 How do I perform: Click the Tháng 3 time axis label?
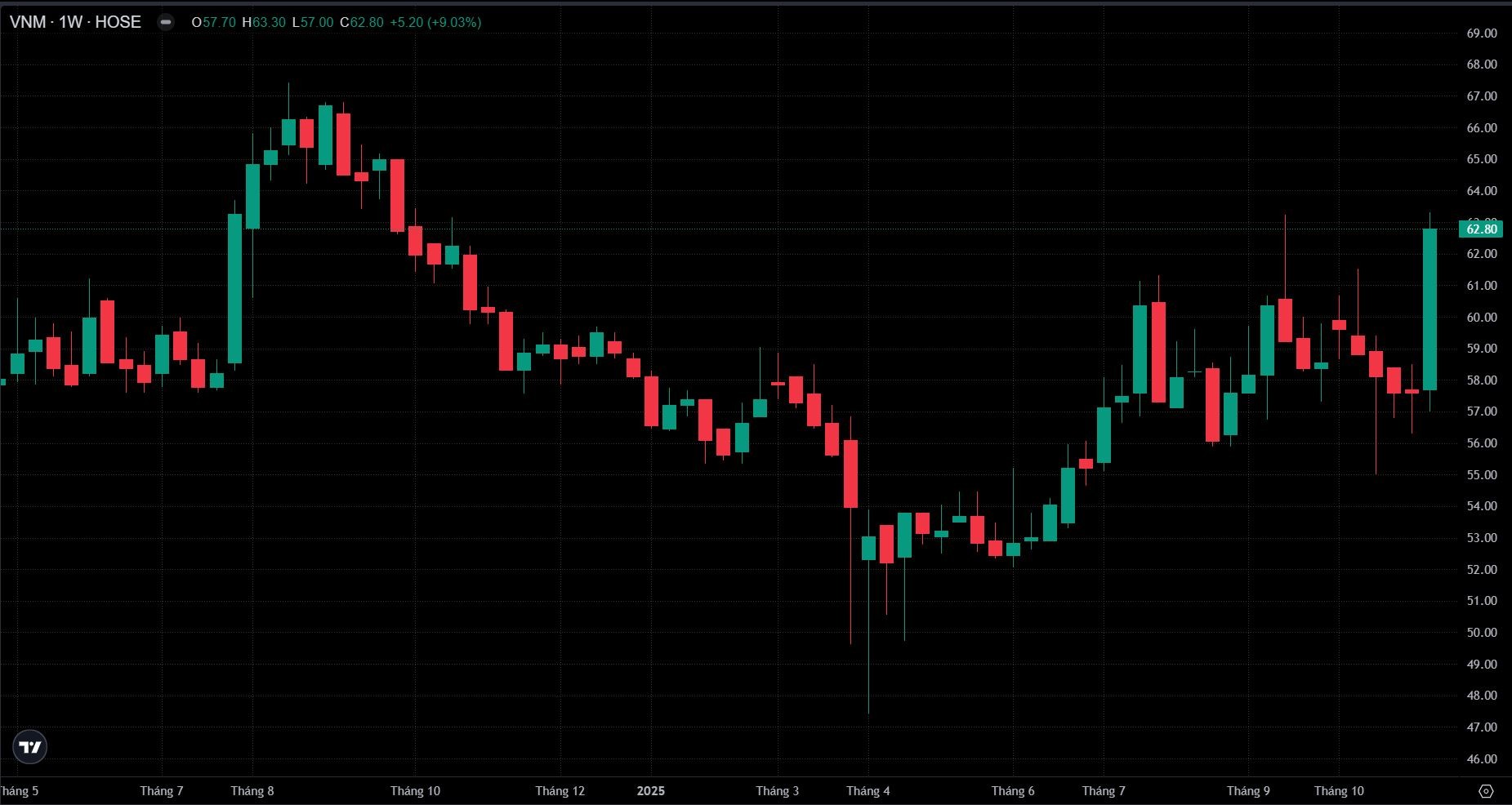[778, 791]
